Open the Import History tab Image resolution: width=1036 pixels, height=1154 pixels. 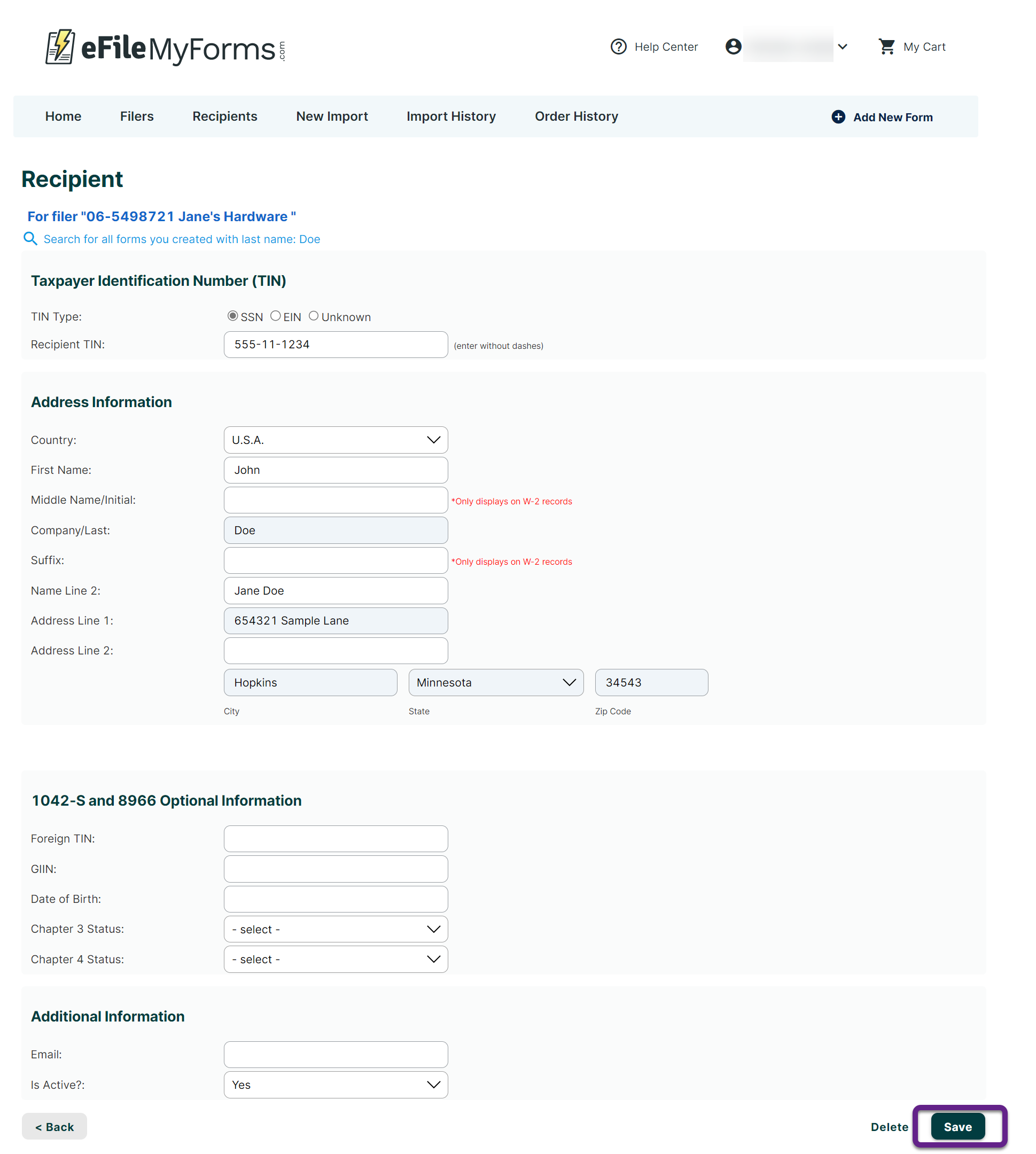pyautogui.click(x=450, y=116)
